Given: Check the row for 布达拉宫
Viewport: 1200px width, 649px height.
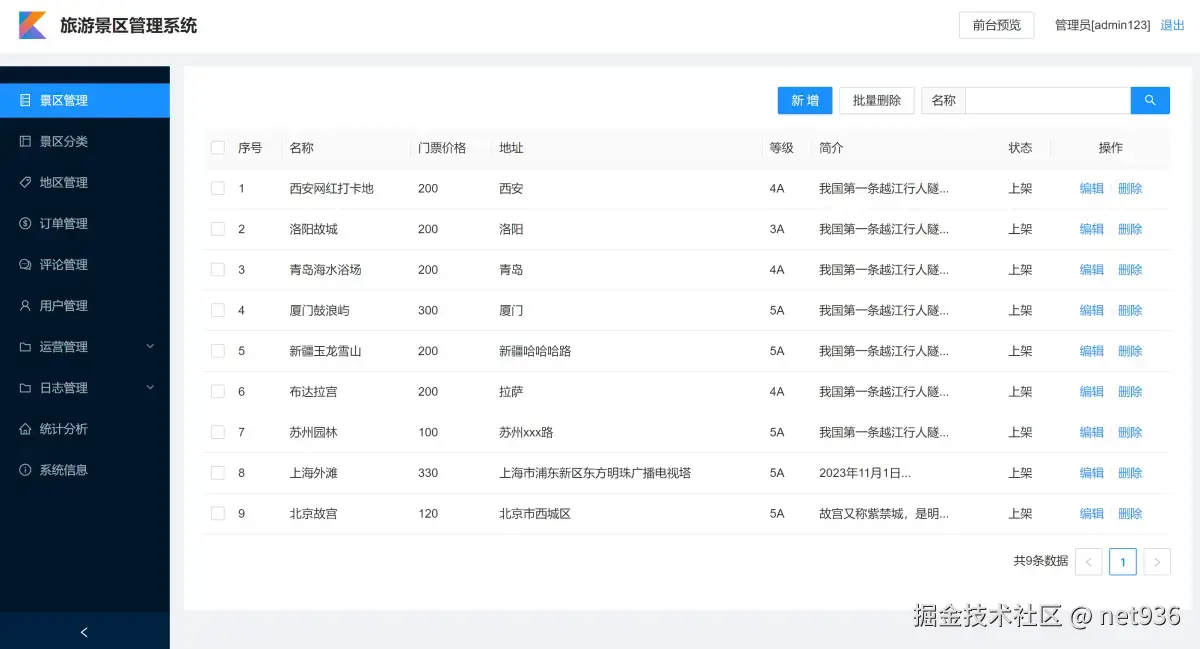Looking at the screenshot, I should 218,391.
